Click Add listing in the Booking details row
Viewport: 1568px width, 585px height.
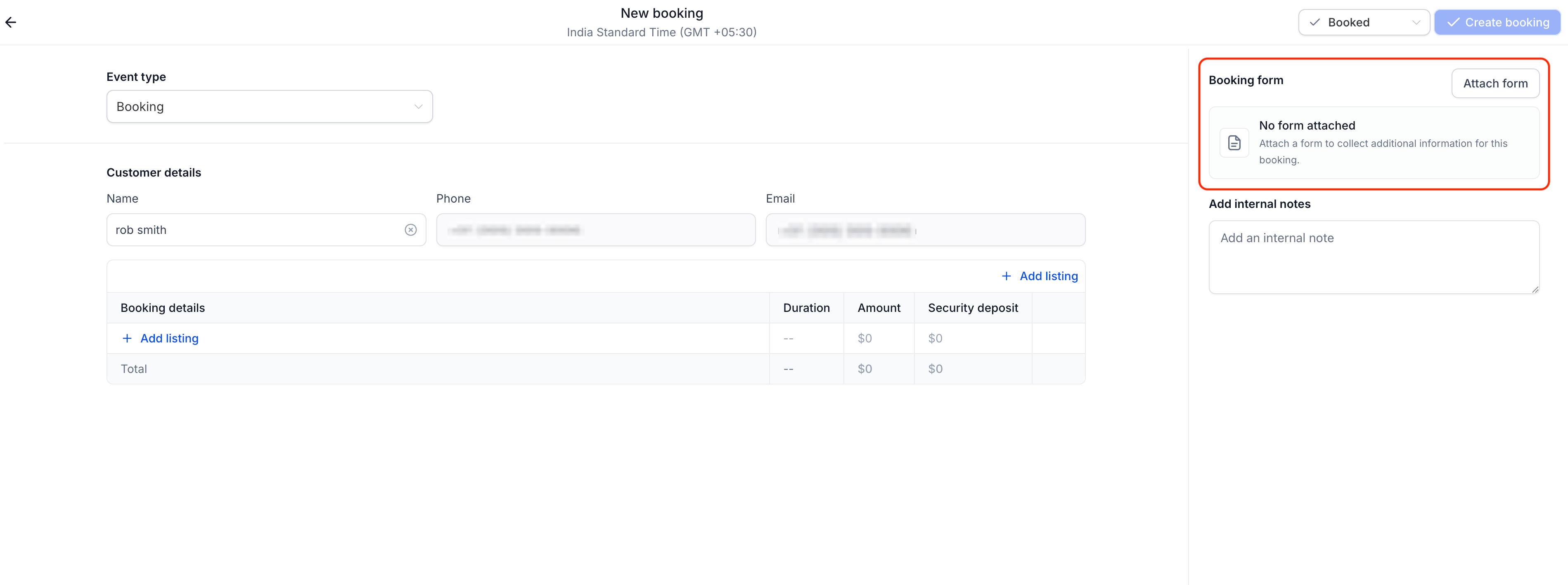click(160, 338)
